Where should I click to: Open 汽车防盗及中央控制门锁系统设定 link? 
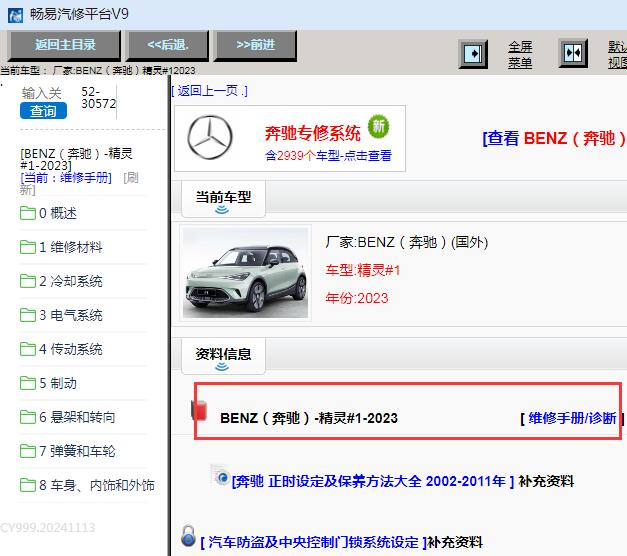click(x=314, y=543)
